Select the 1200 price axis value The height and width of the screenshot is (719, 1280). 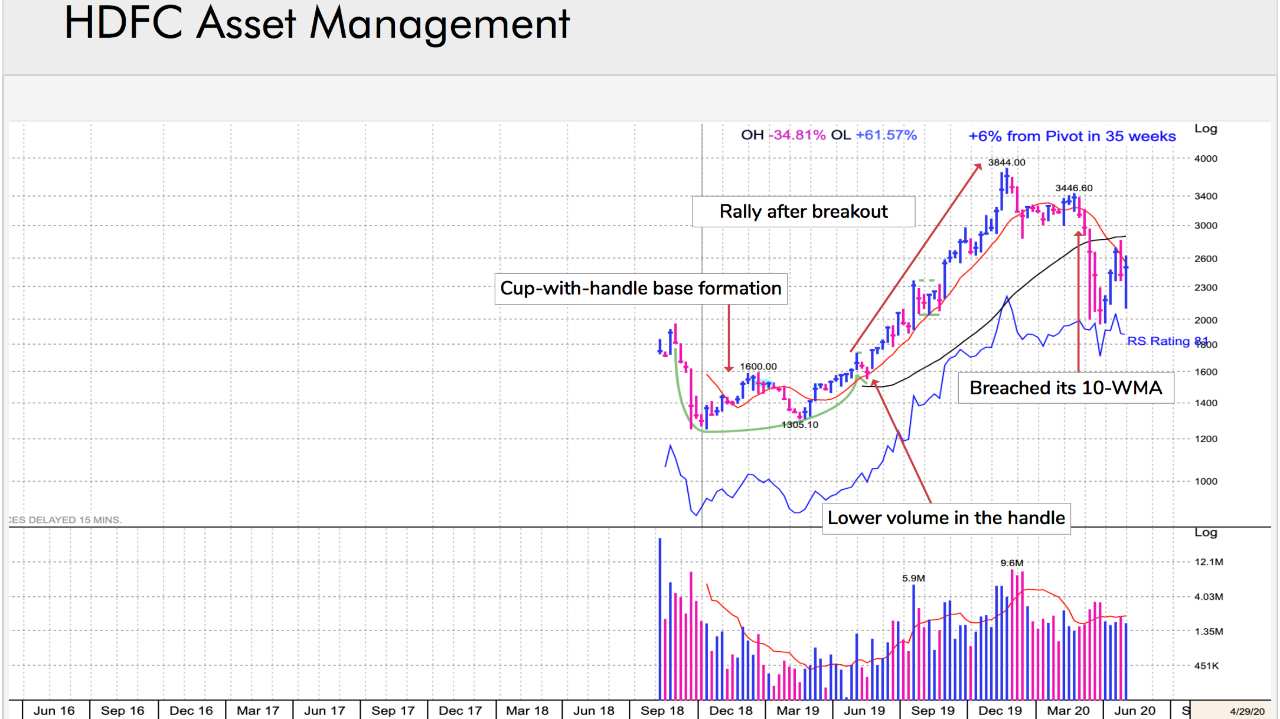tap(1205, 439)
